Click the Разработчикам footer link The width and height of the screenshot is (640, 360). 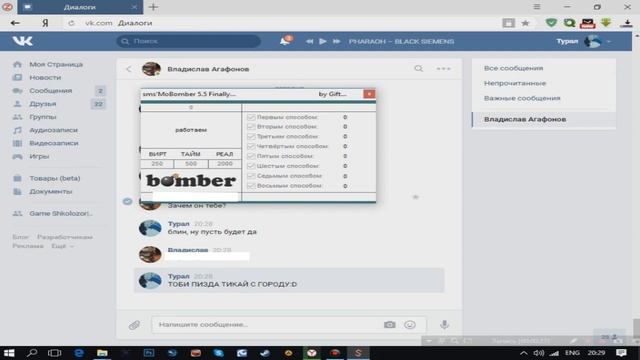click(x=64, y=237)
